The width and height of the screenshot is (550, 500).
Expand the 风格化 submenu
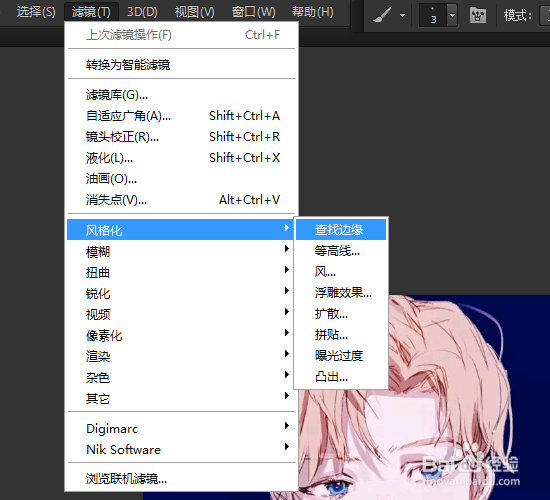[180, 230]
